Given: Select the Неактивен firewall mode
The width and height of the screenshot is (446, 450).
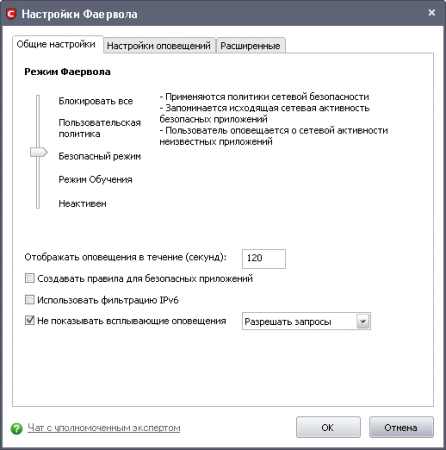Looking at the screenshot, I should point(82,204).
